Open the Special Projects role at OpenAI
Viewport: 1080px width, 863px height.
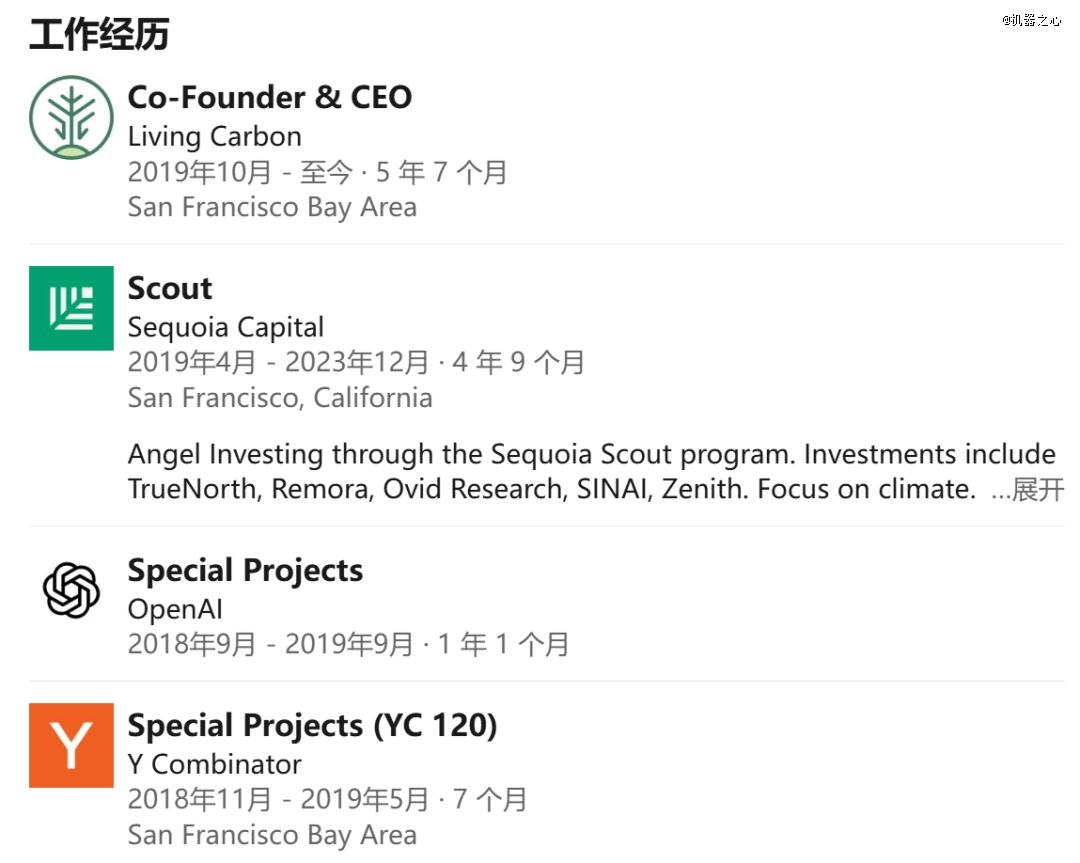[245, 570]
